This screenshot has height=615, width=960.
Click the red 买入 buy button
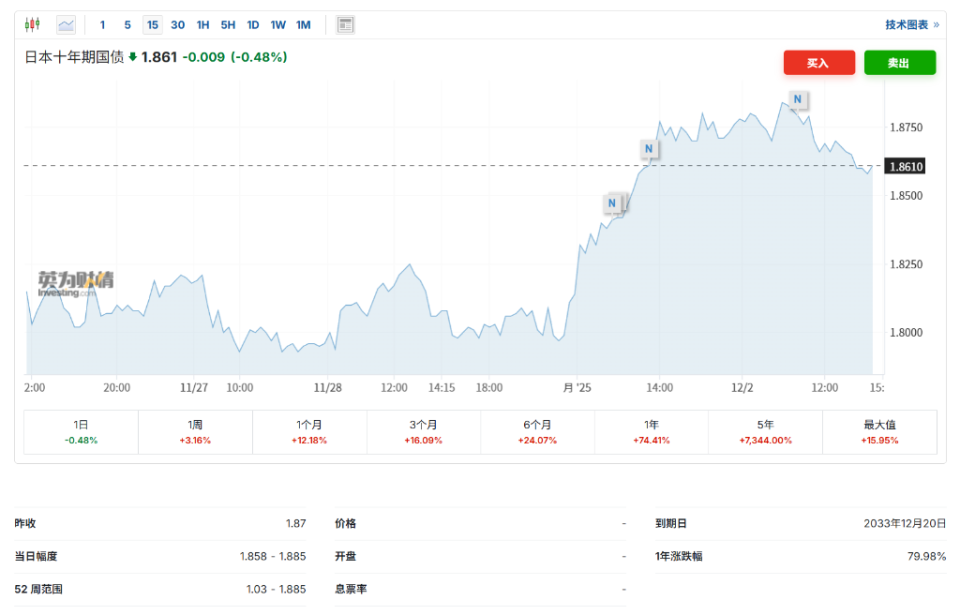tap(819, 63)
